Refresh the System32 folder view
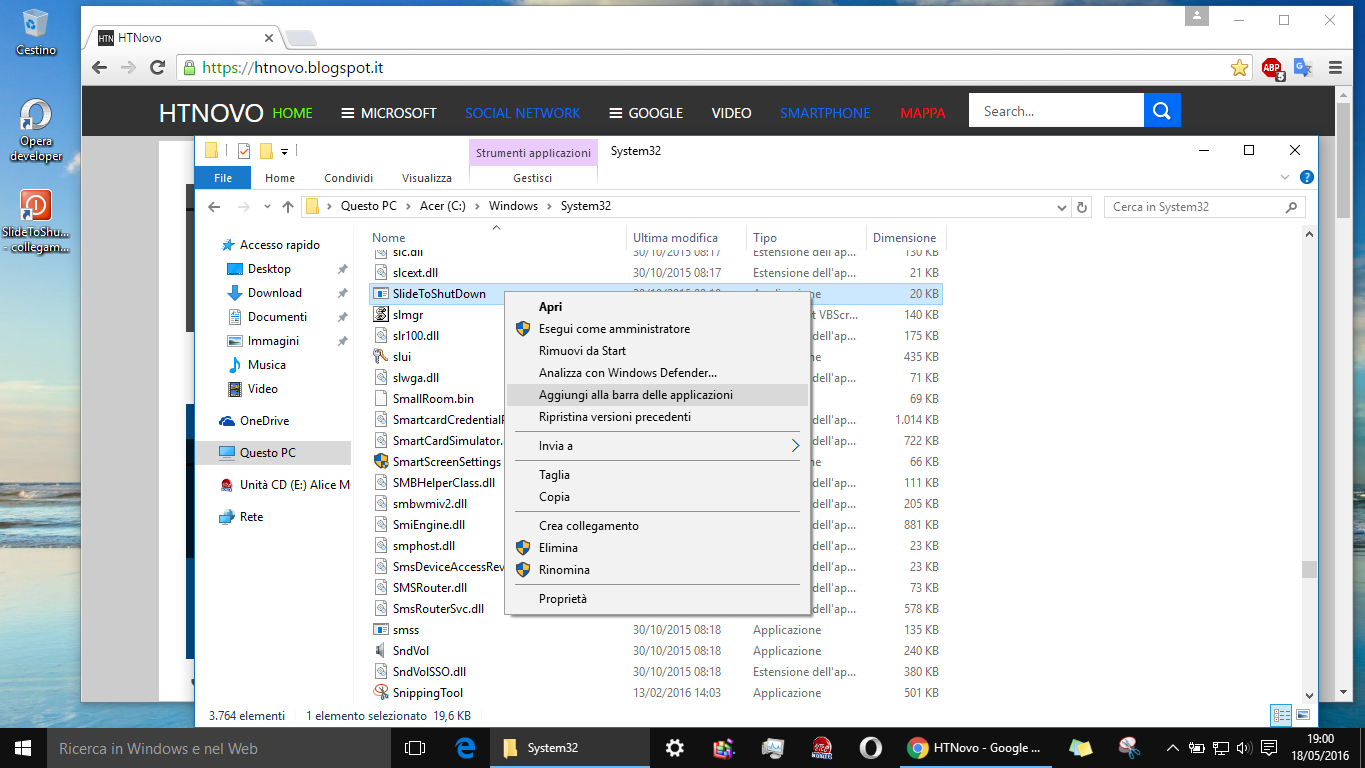This screenshot has width=1365, height=768. 1082,207
